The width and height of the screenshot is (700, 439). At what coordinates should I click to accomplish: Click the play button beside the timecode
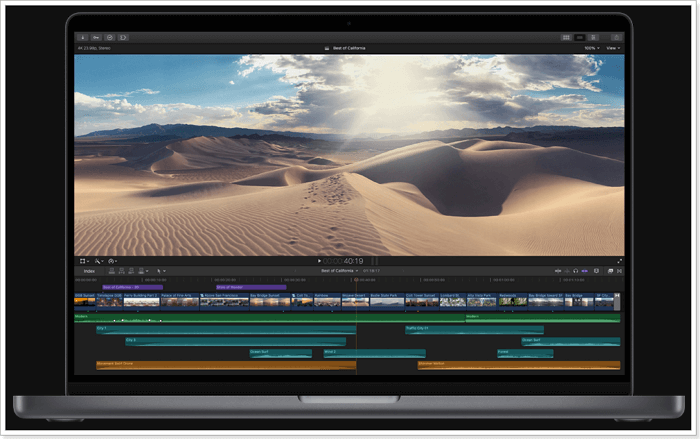(x=320, y=261)
